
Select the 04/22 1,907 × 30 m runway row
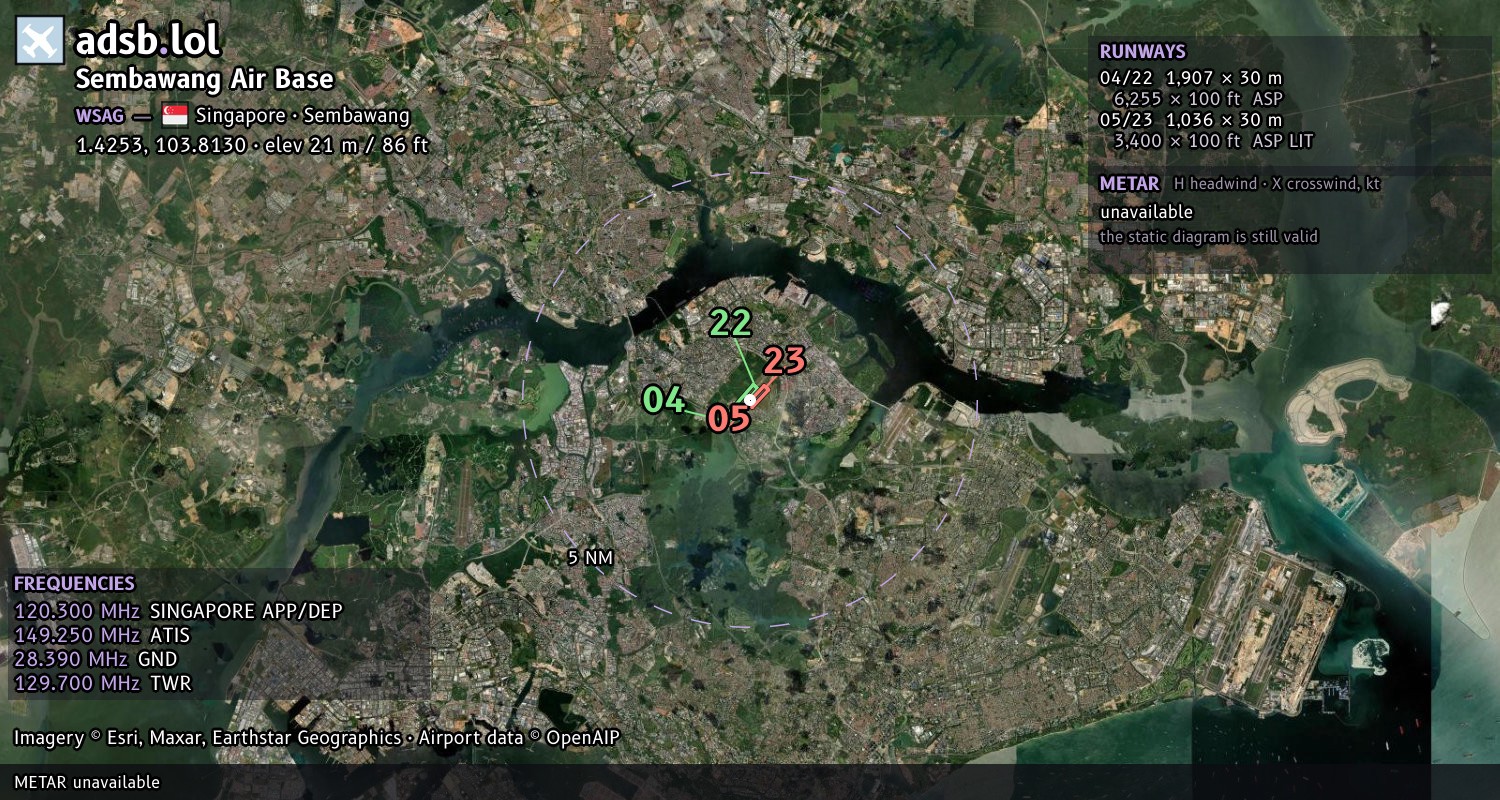1191,78
